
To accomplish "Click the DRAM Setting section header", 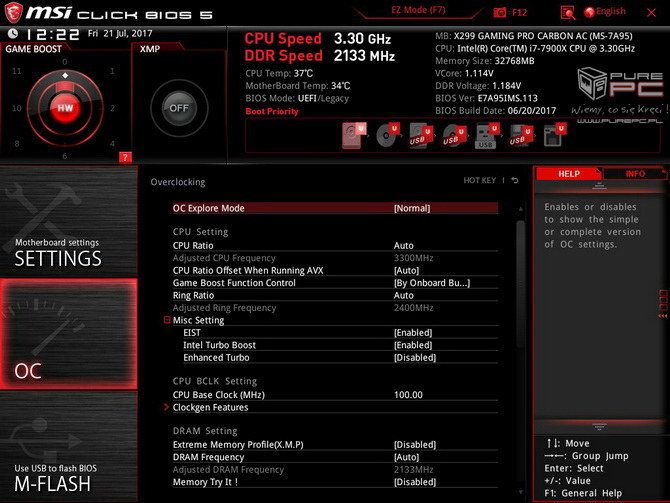I will tap(205, 431).
